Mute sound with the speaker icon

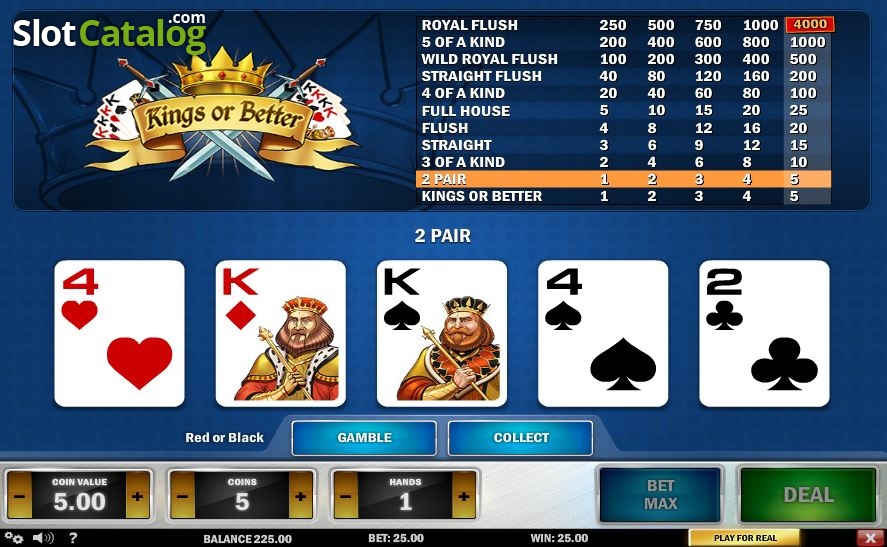coord(43,538)
